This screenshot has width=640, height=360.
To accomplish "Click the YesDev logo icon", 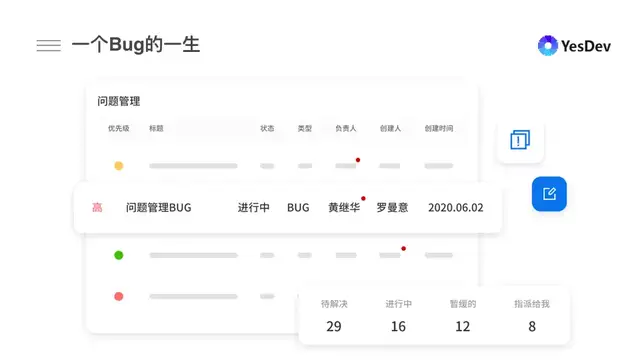I will [x=548, y=45].
